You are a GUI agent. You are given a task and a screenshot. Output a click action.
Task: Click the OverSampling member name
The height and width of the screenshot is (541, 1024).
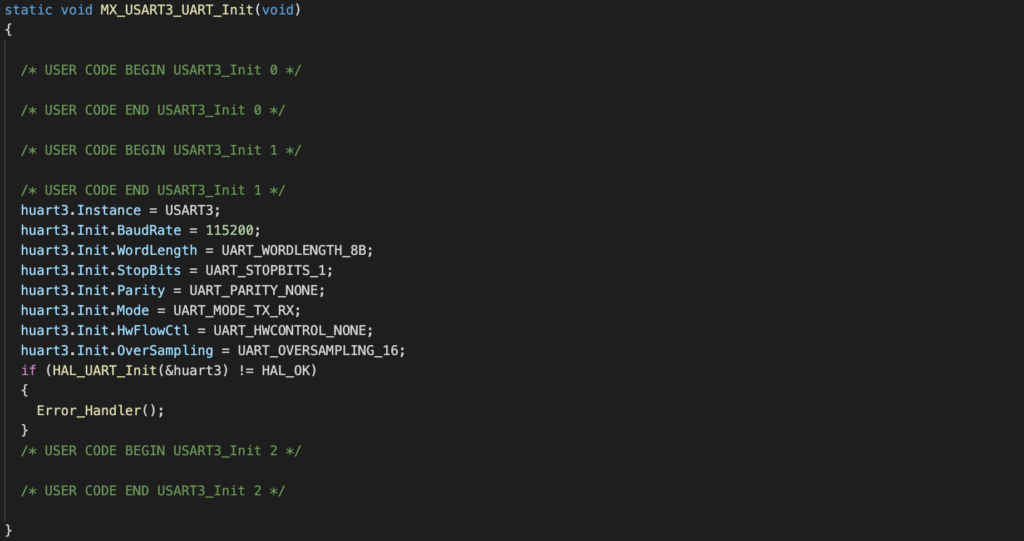tap(165, 350)
